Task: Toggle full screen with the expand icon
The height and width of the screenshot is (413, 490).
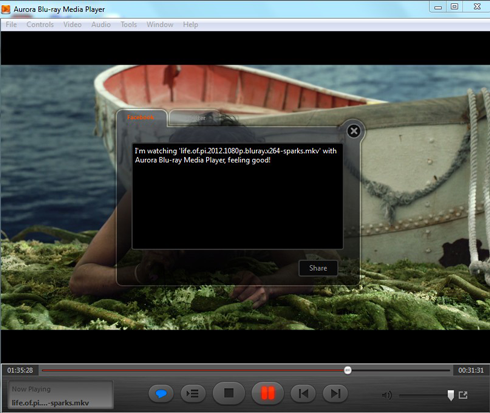Action: pyautogui.click(x=463, y=395)
